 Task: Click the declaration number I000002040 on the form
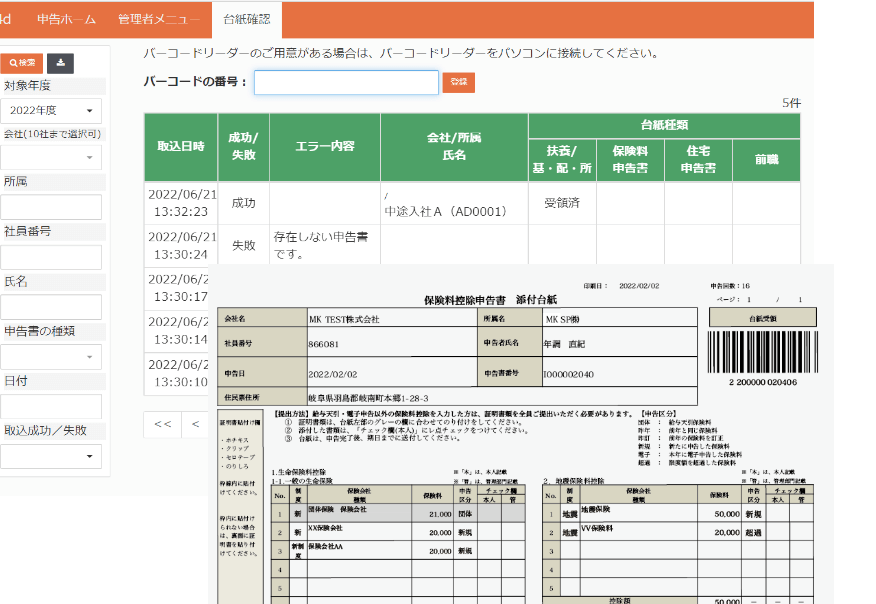[x=569, y=374]
